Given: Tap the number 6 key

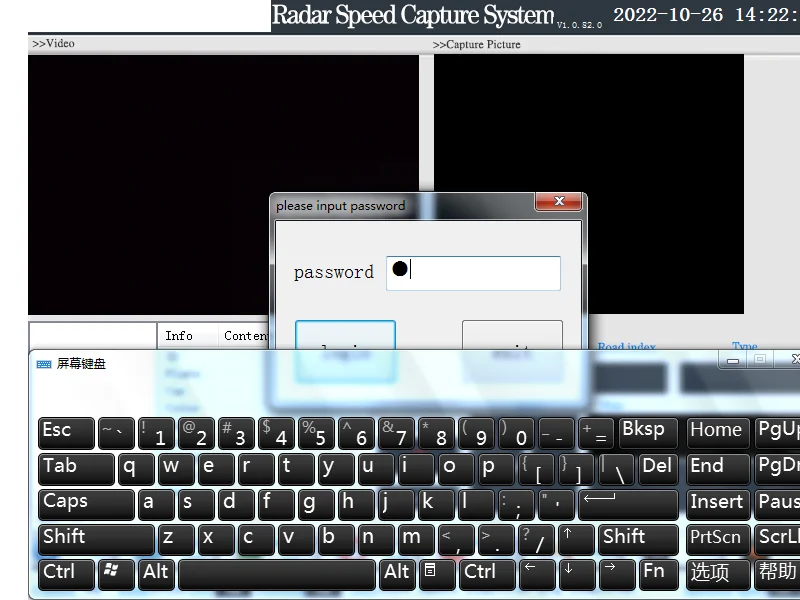Looking at the screenshot, I should (356, 433).
